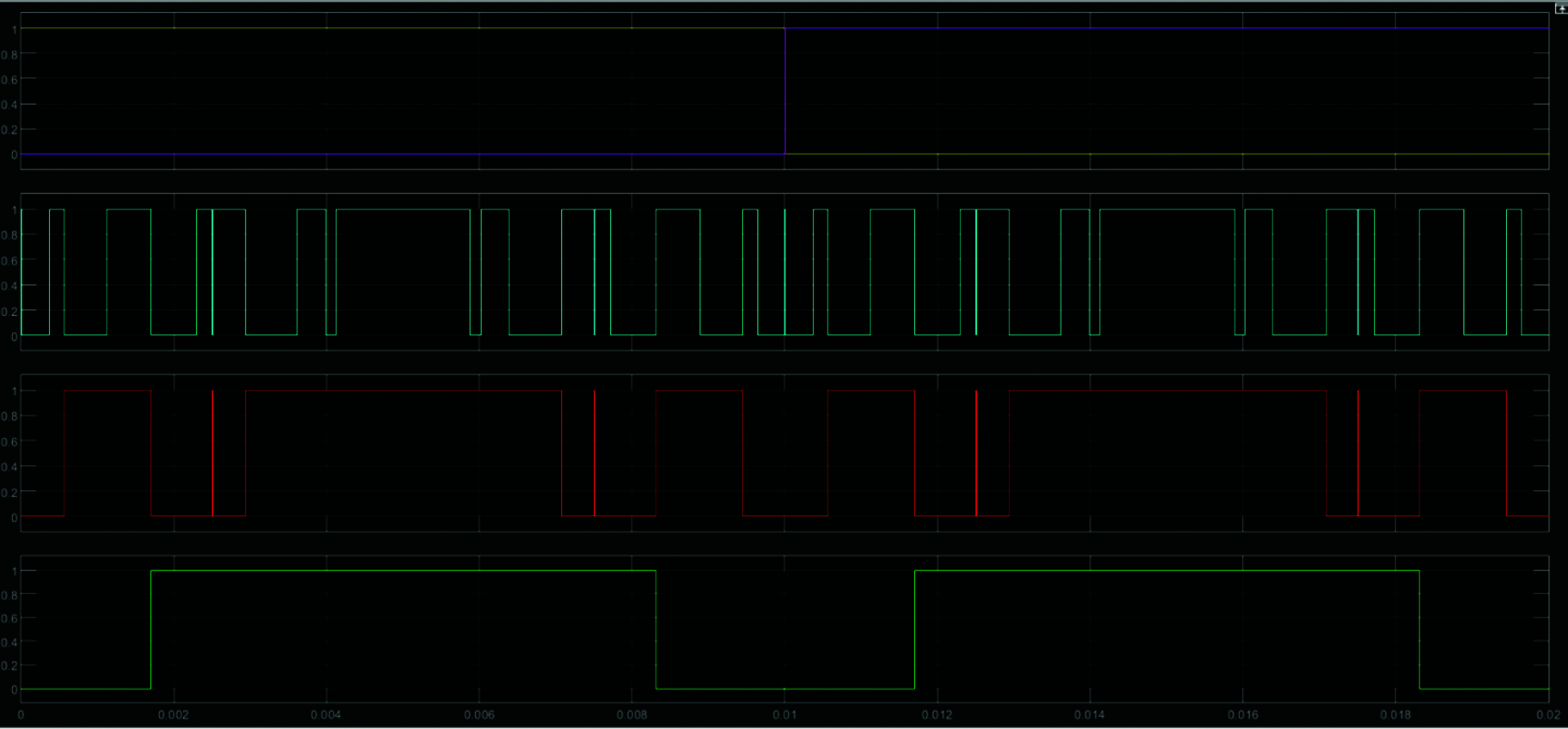Click the 0.4 y-axis label of bottom plot

pyautogui.click(x=10, y=642)
